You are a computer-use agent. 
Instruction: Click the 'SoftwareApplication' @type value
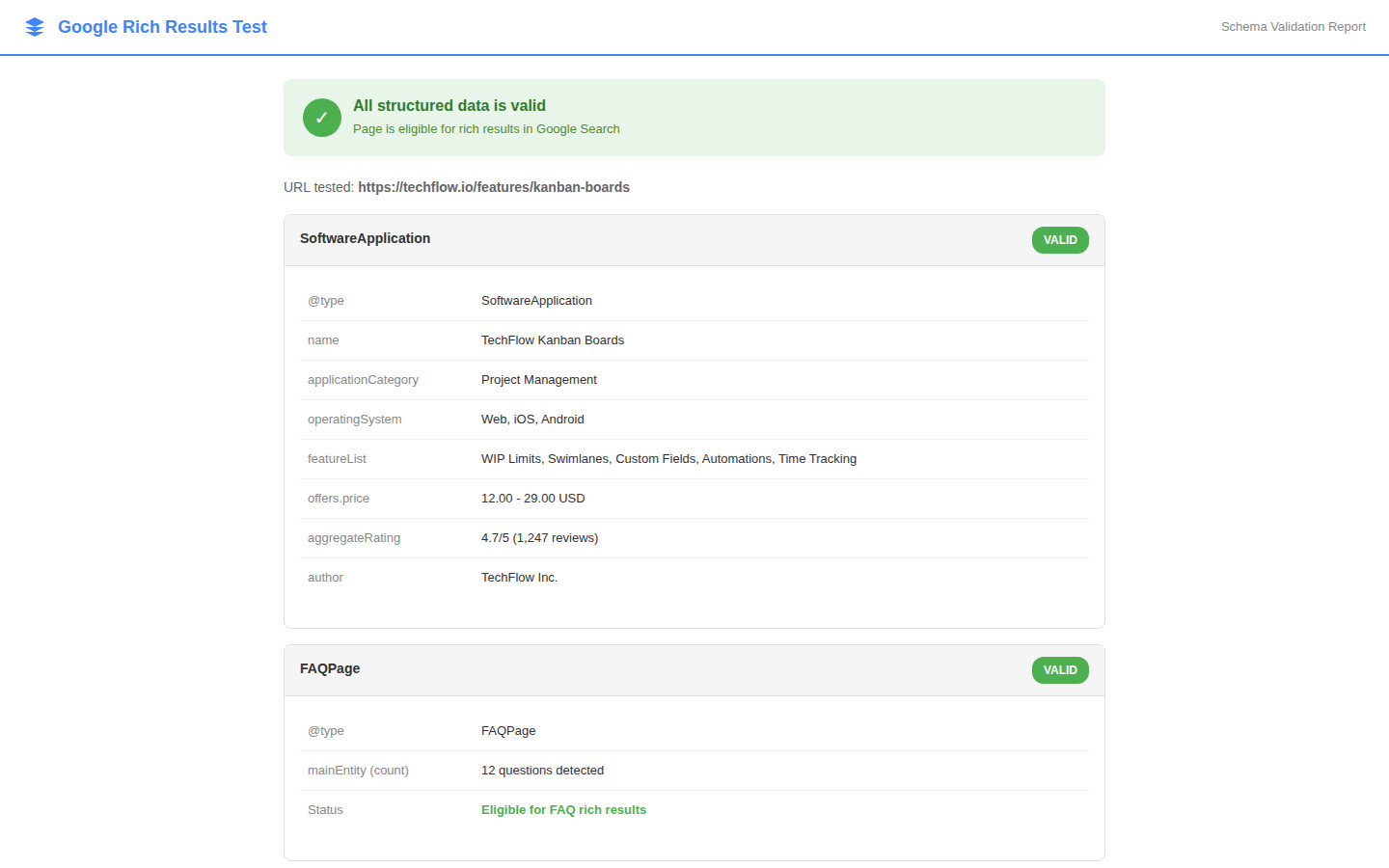coord(536,301)
